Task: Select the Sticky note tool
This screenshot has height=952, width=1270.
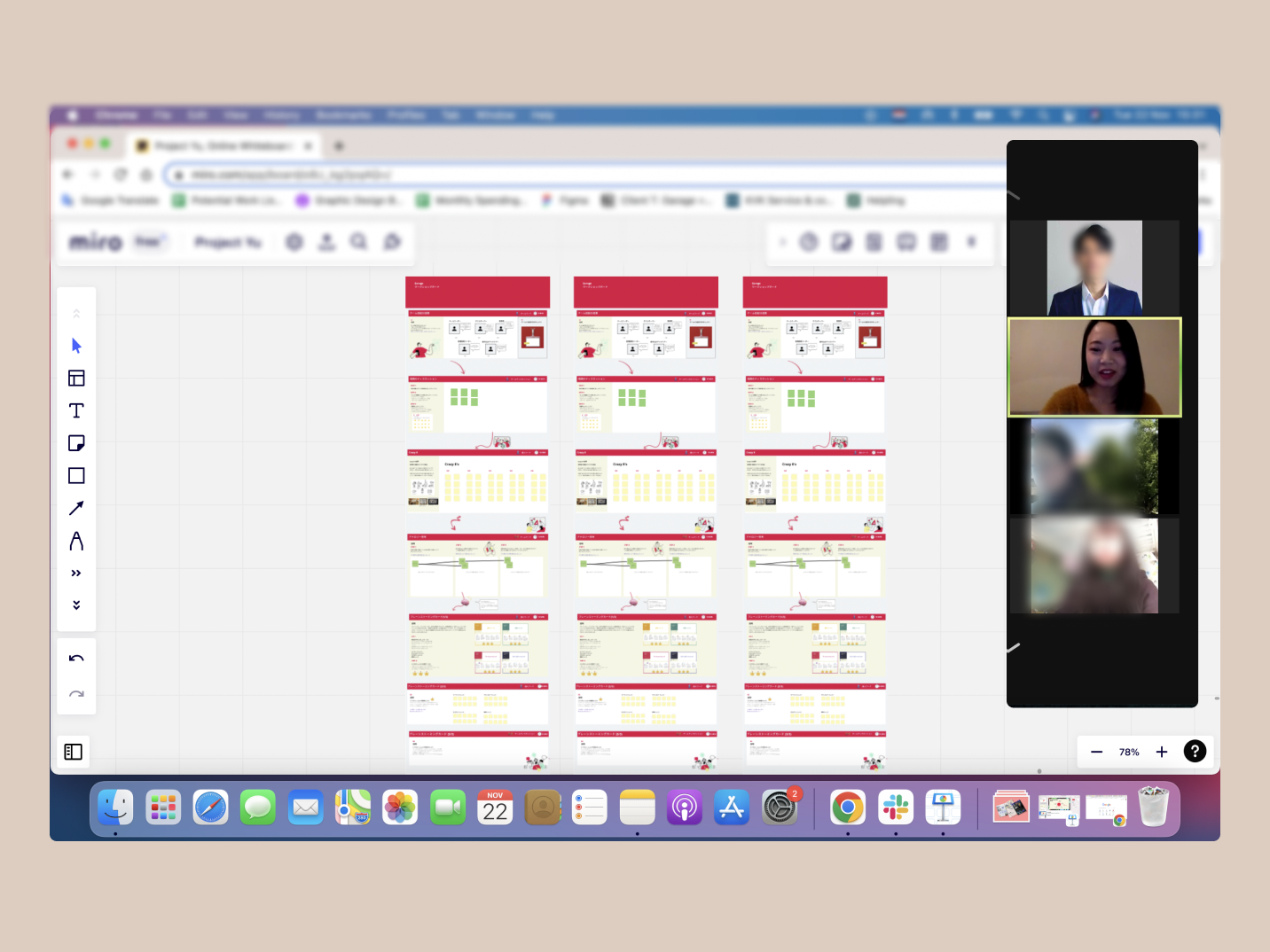Action: coord(76,443)
